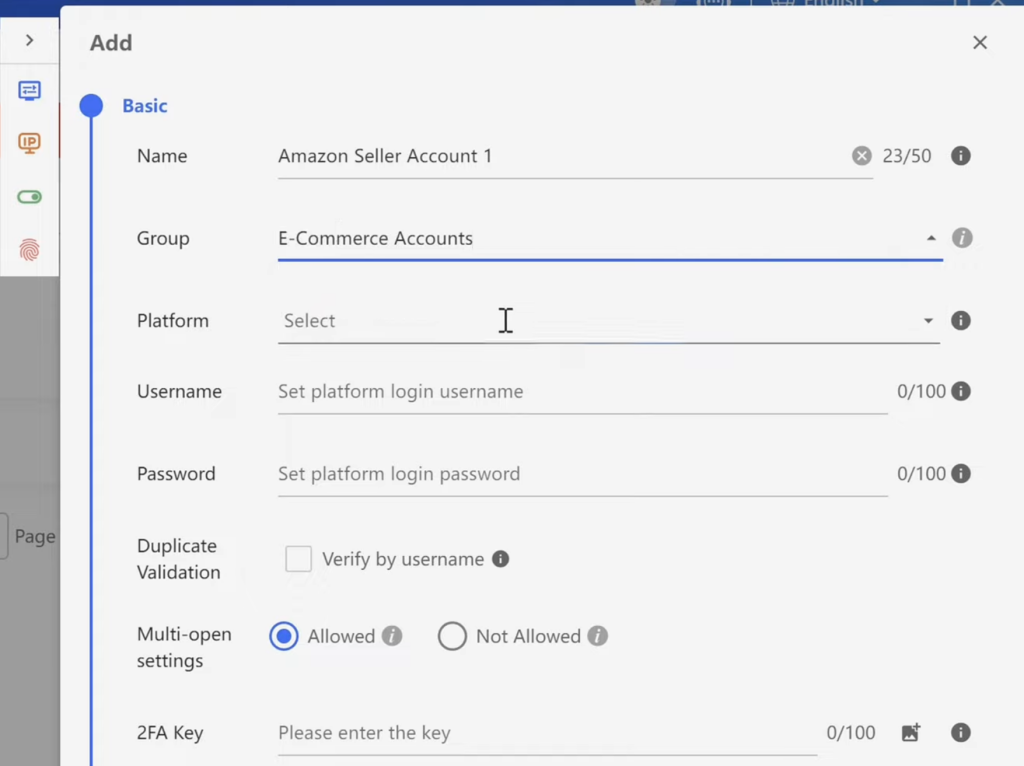This screenshot has height=766, width=1024.
Task: Collapse the Group dropdown arrow
Action: 930,239
